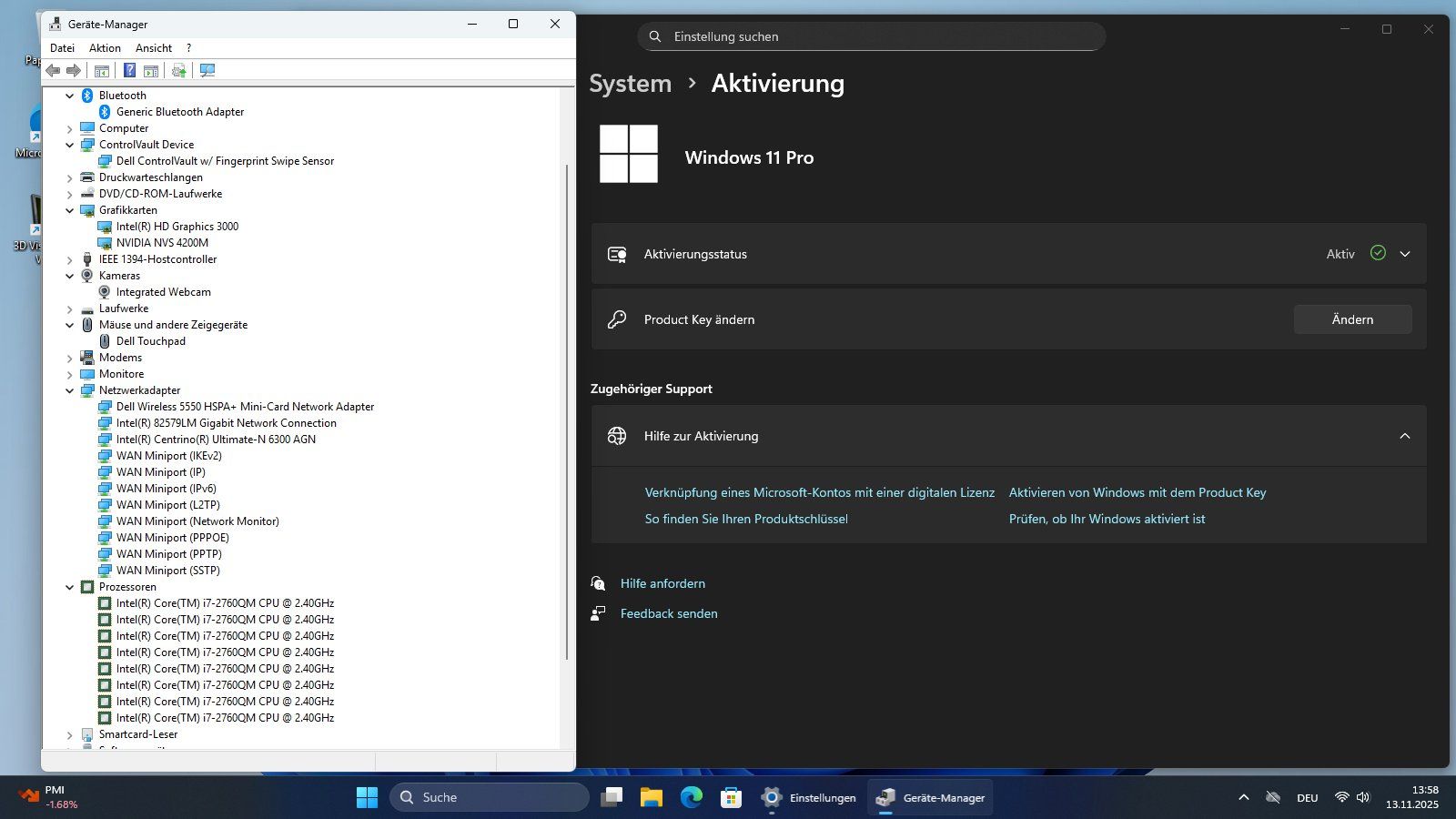
Task: Collapse the Grafikkarten category
Action: coord(70,210)
